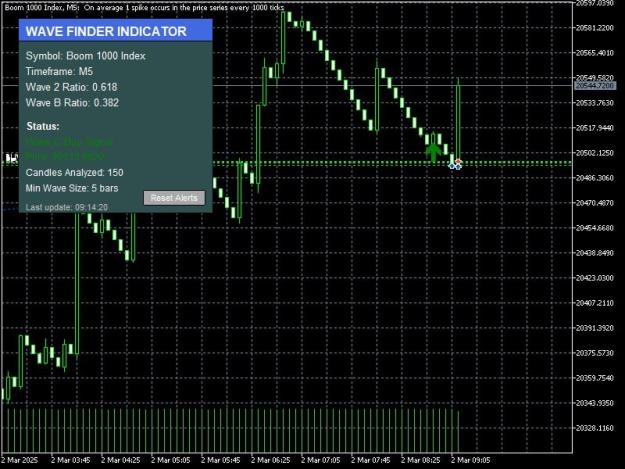Click the text "Min Wave Size: 5 bars"

(72, 188)
